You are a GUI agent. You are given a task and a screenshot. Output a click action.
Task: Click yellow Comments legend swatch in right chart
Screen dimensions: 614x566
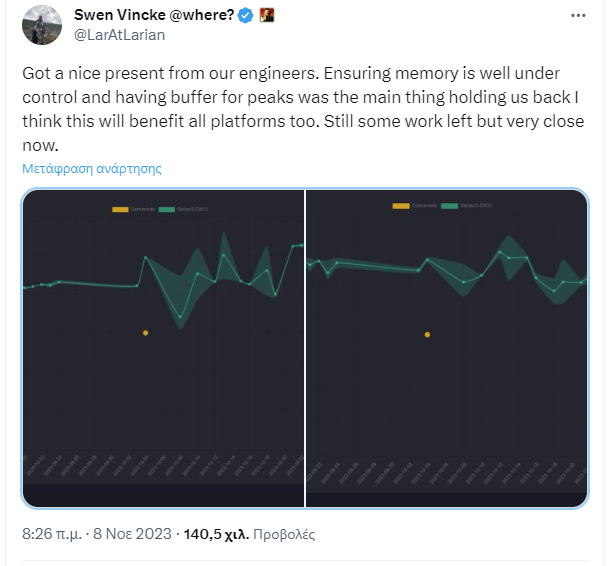tap(401, 205)
